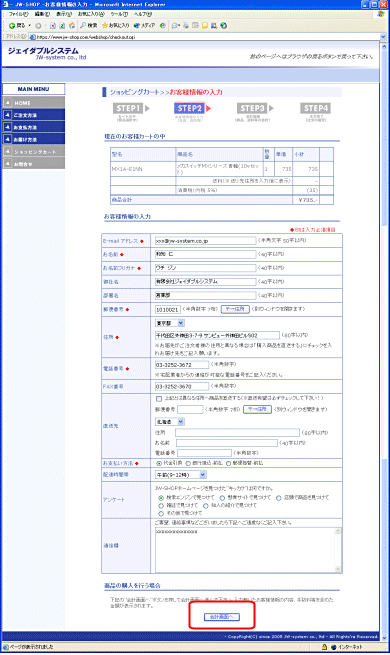Click the インターネット zone indicator in status bar
This screenshot has height=655, width=390.
pyautogui.click(x=347, y=647)
